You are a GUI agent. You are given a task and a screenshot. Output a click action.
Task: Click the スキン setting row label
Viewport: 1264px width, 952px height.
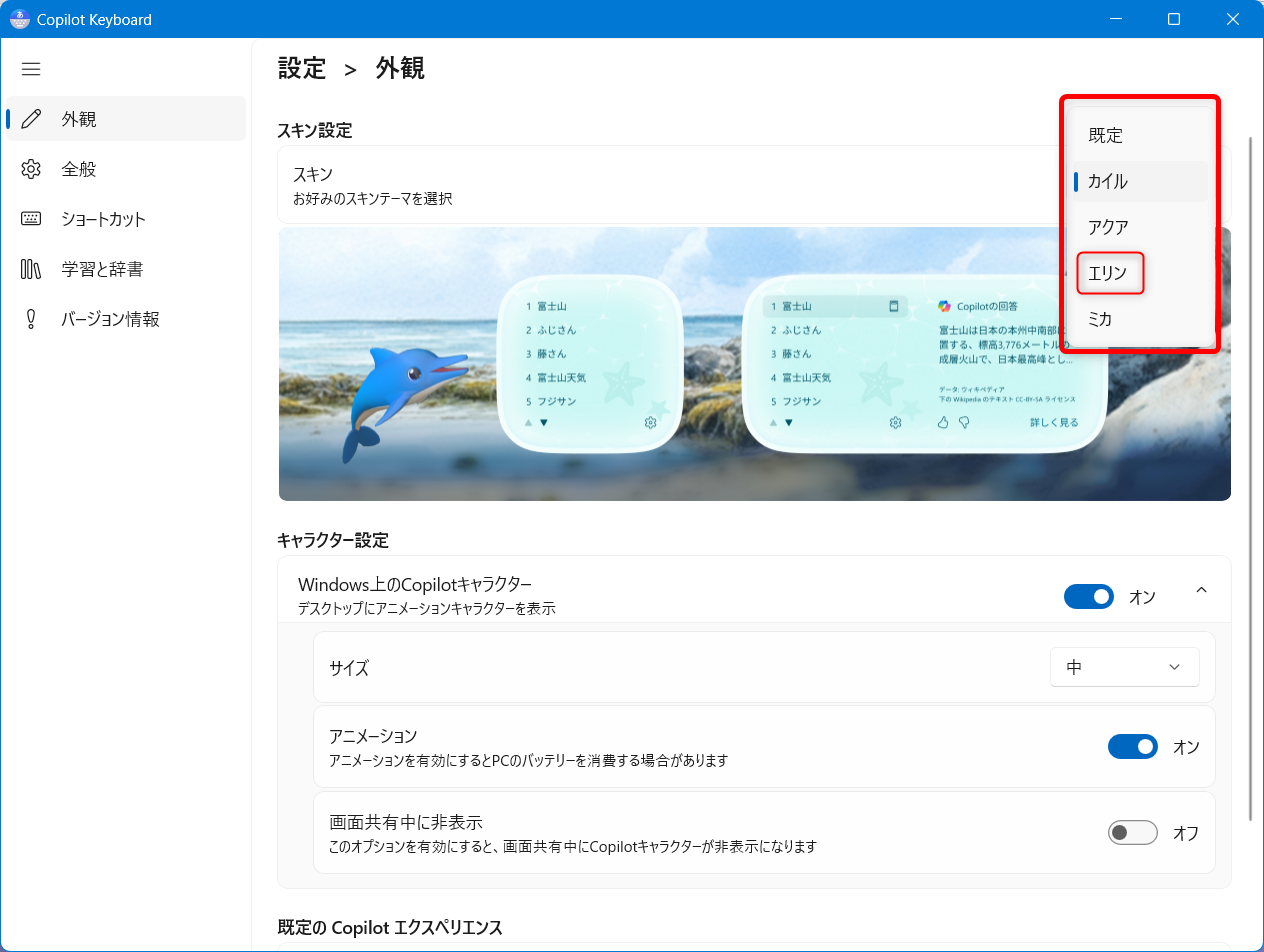[313, 174]
